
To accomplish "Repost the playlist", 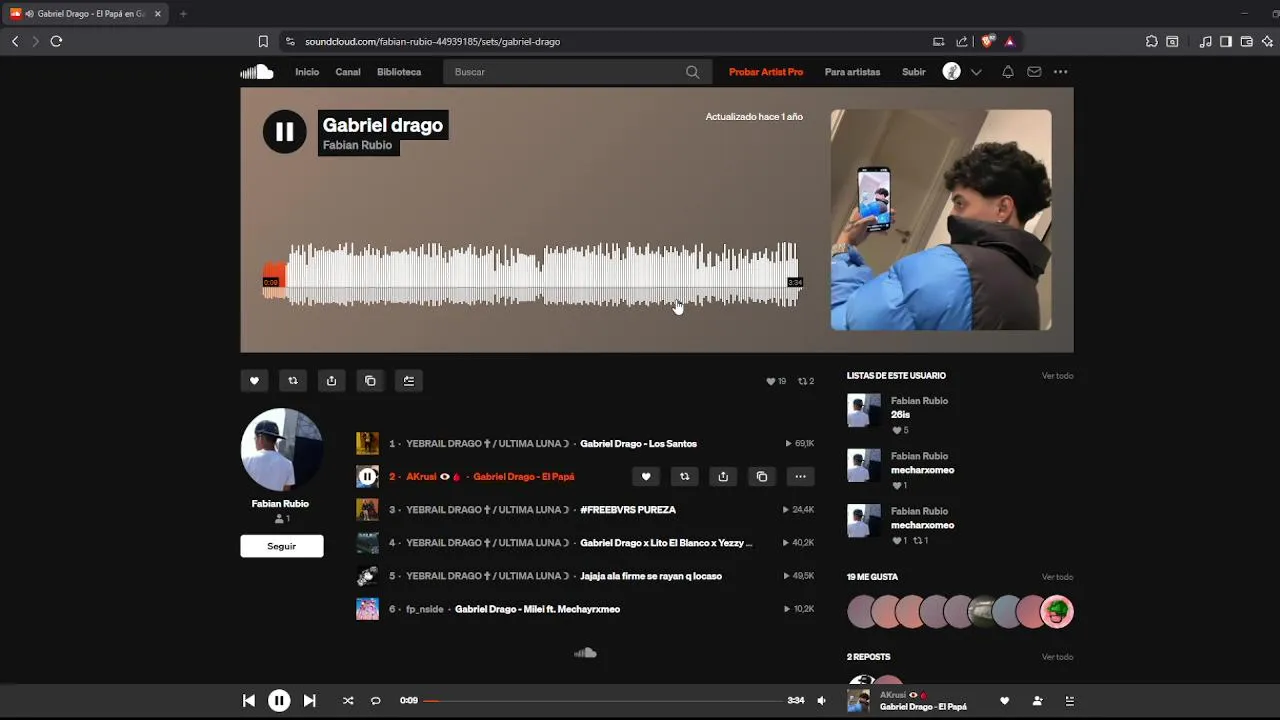I will (293, 381).
